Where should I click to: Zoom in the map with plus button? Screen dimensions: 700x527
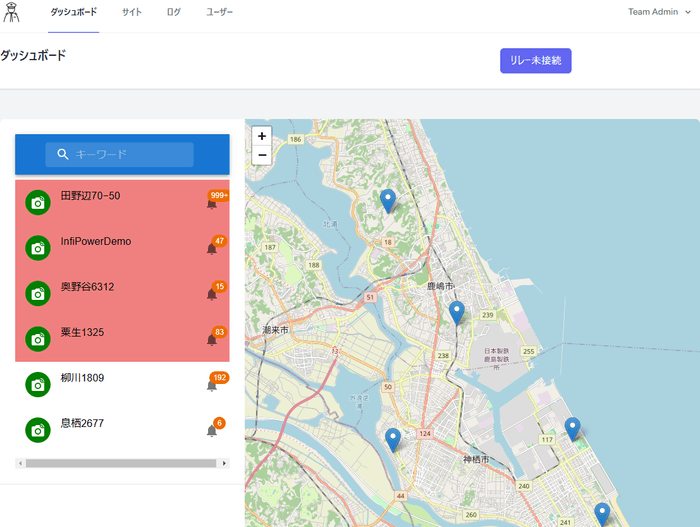(262, 136)
